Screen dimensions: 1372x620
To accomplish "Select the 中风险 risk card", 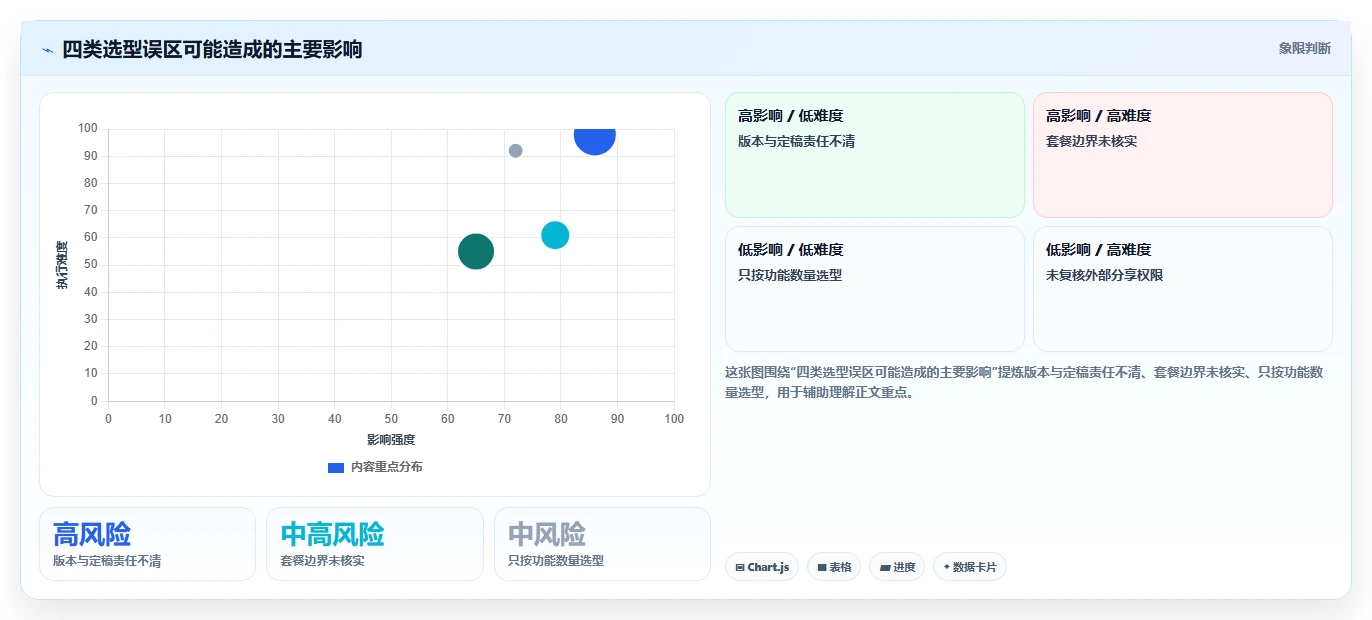I will pyautogui.click(x=602, y=544).
